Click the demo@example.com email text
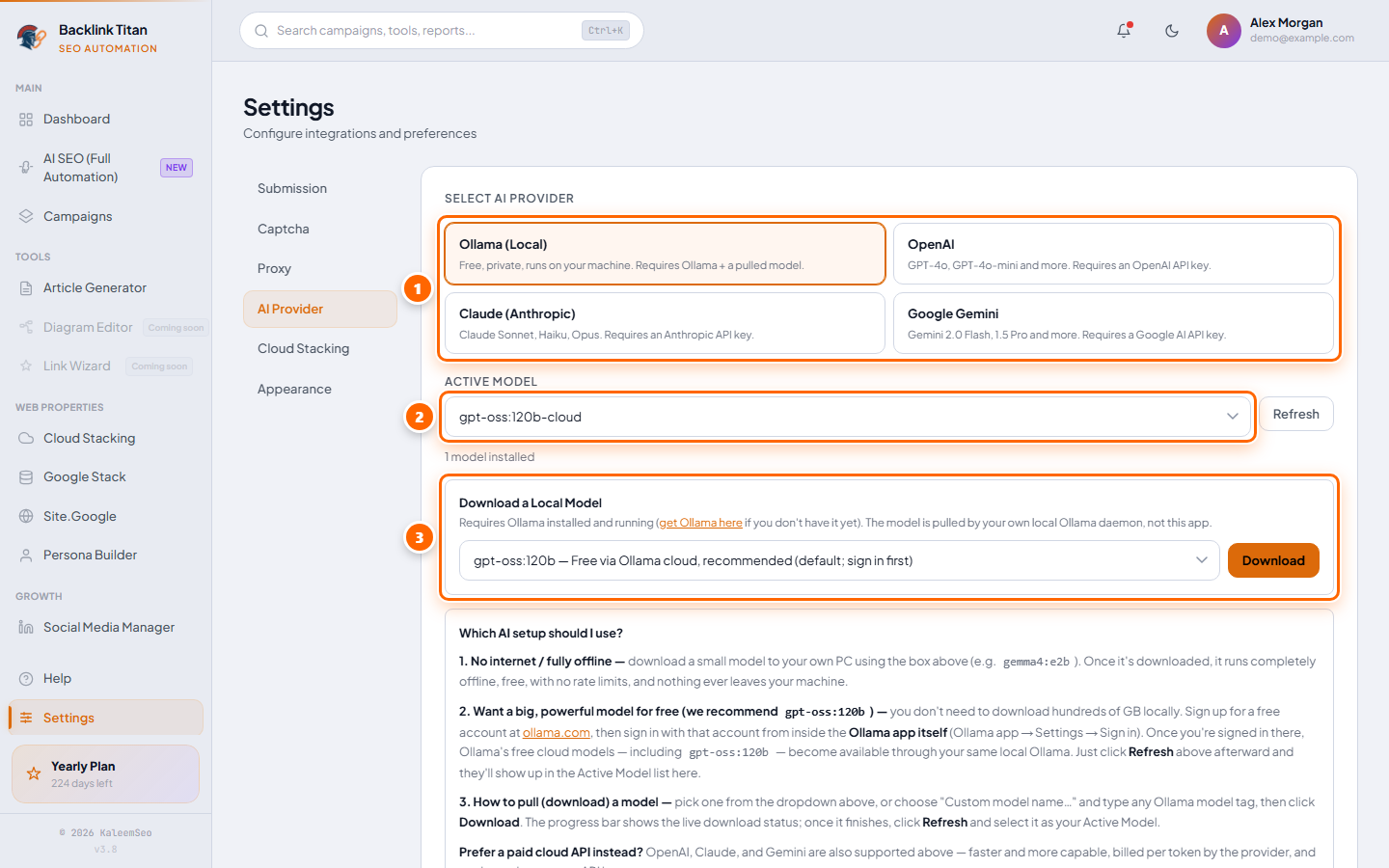Viewport: 1389px width, 868px height. tap(1302, 39)
